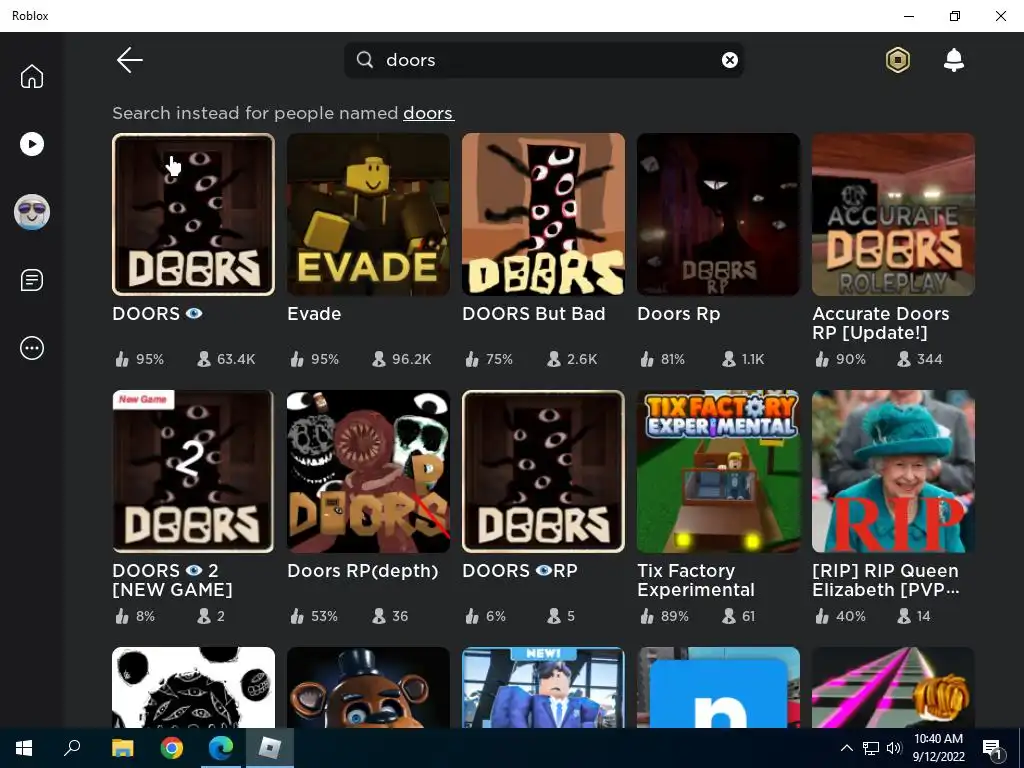Click the 89% rating under Tix Factory
The height and width of the screenshot is (768, 1024).
[664, 616]
